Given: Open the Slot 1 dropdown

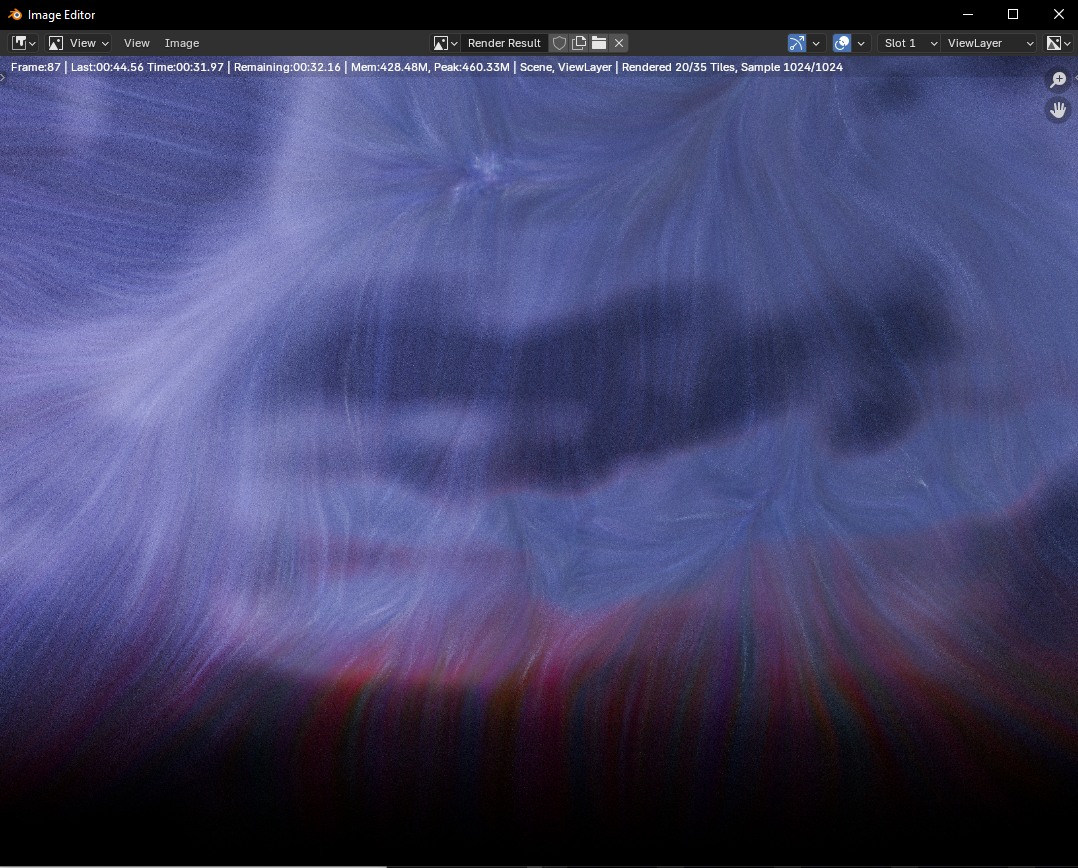Looking at the screenshot, I should [909, 43].
